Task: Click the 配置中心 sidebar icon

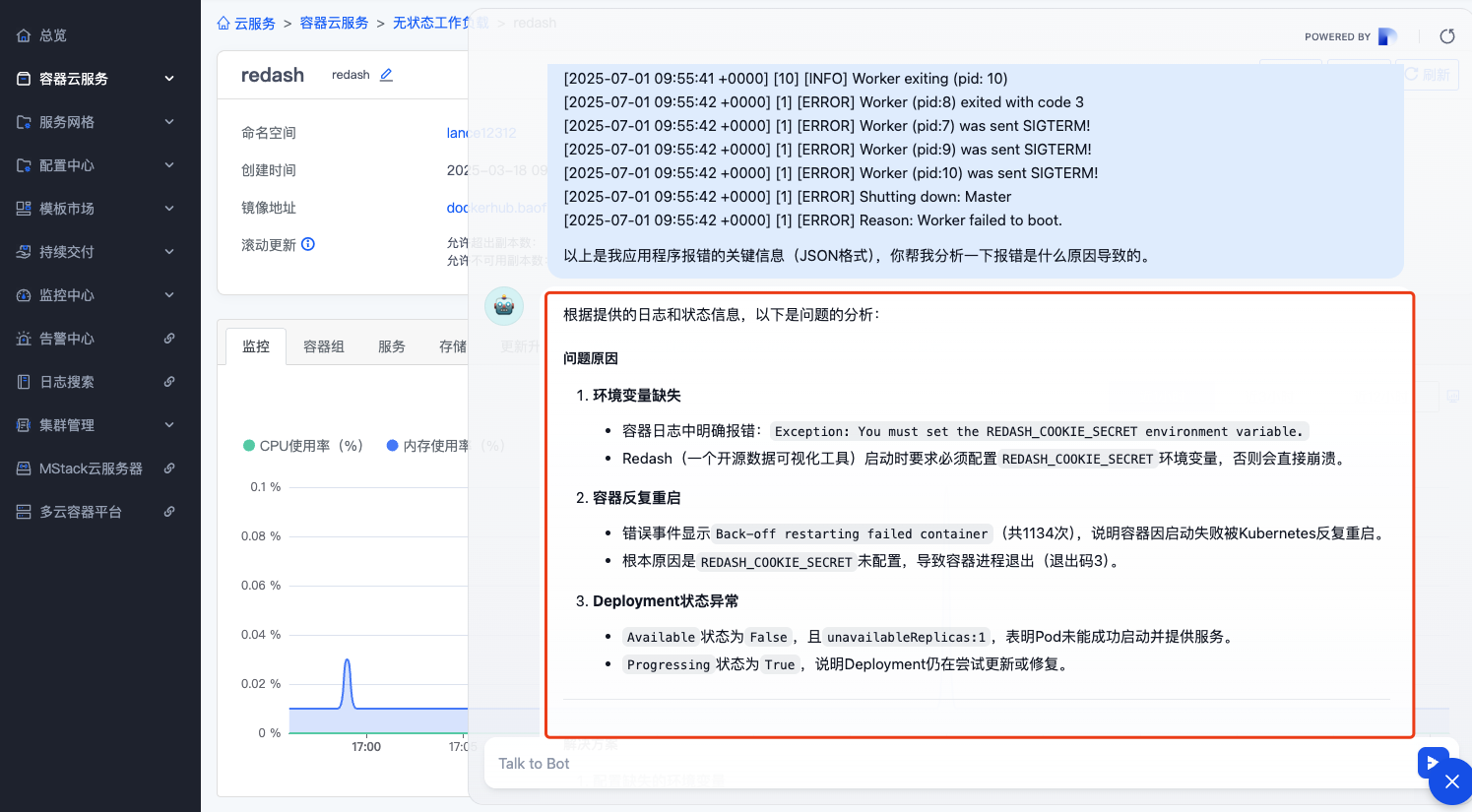Action: (24, 165)
